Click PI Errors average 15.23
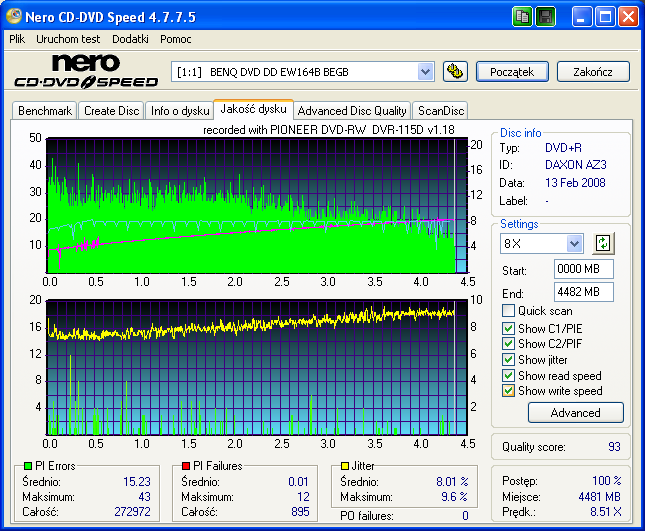Viewport: 645px width, 531px height. click(137, 482)
